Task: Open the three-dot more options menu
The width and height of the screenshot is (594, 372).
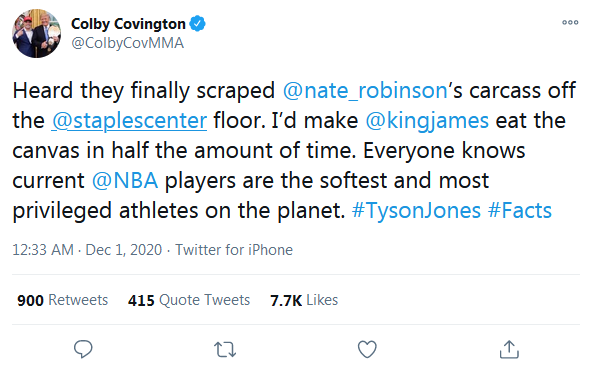Action: pos(570,22)
